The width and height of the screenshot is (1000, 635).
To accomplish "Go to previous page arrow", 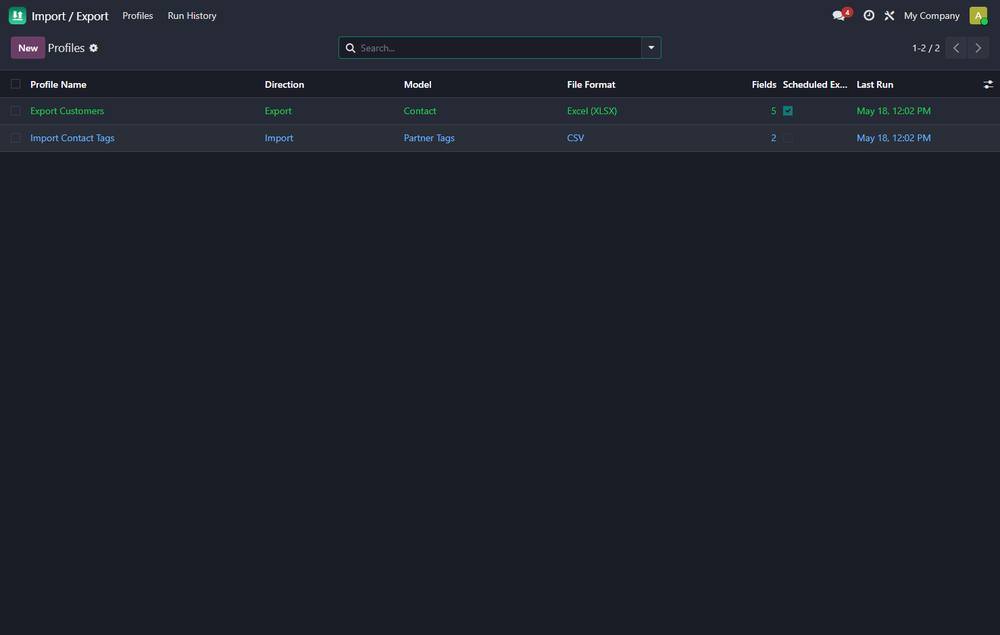I will pos(956,48).
